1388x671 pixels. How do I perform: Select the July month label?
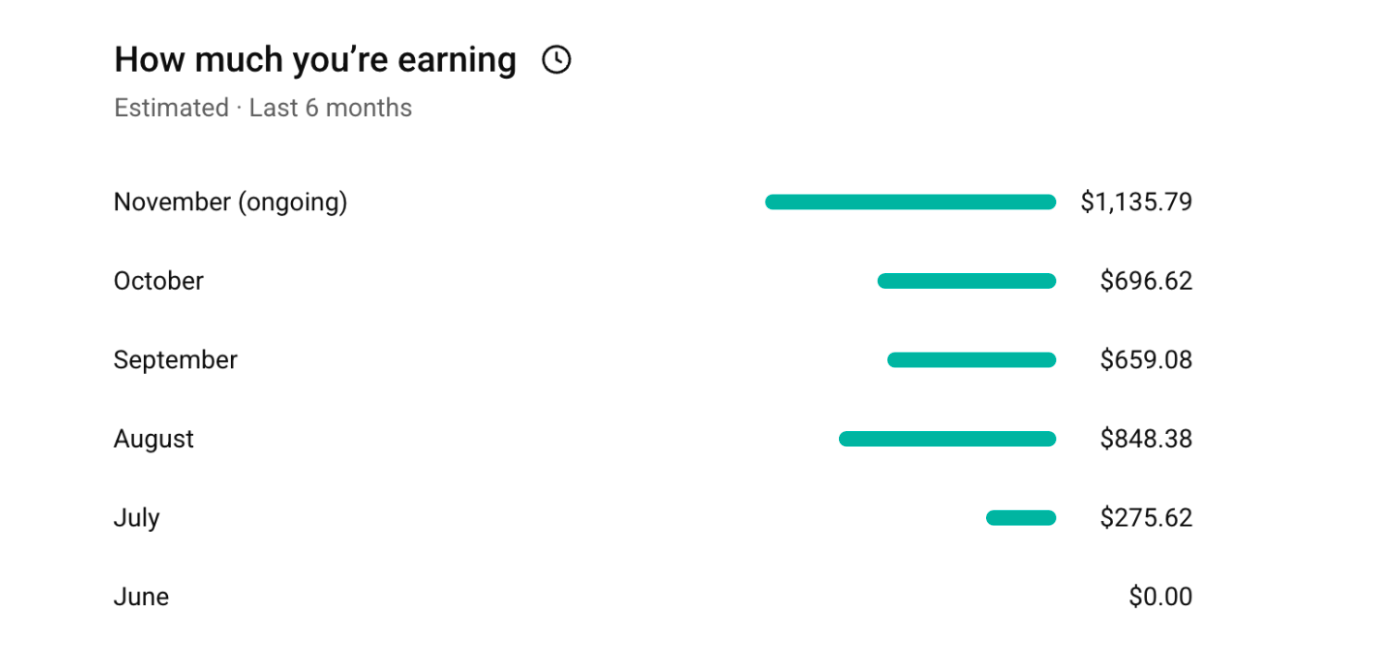point(136,518)
